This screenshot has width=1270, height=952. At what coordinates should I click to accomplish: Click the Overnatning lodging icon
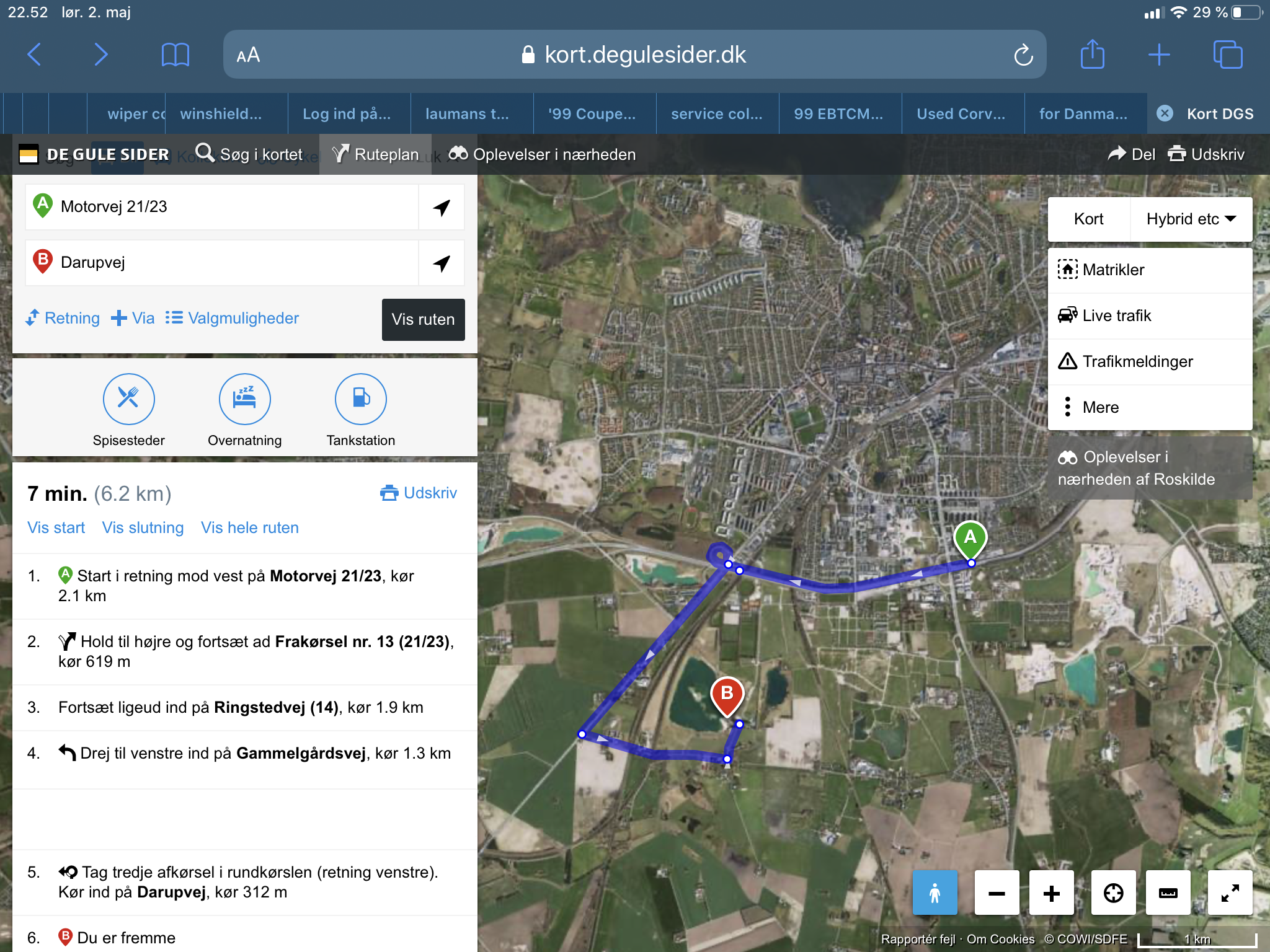[244, 399]
